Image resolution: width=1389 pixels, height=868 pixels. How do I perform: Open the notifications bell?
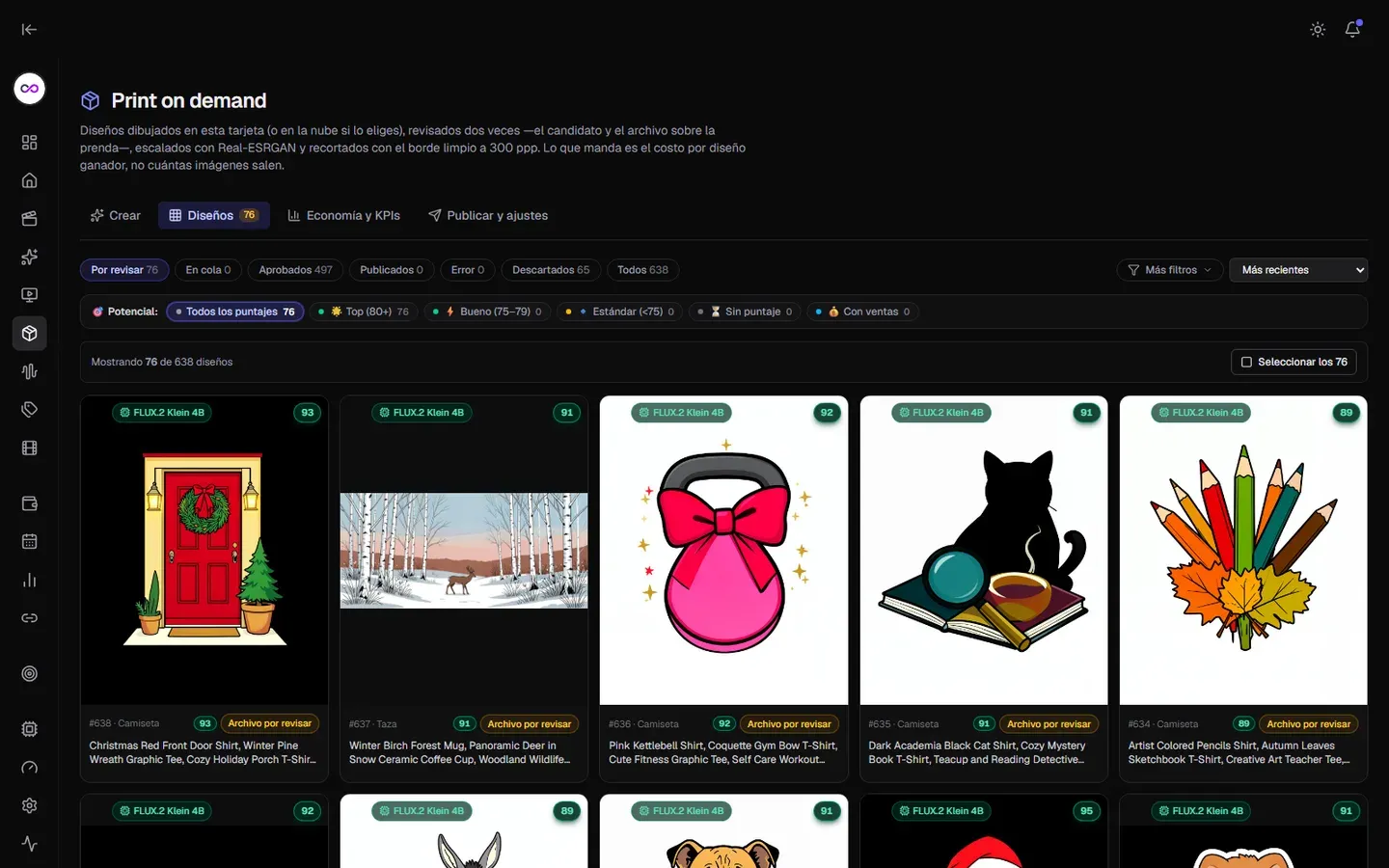coord(1352,29)
